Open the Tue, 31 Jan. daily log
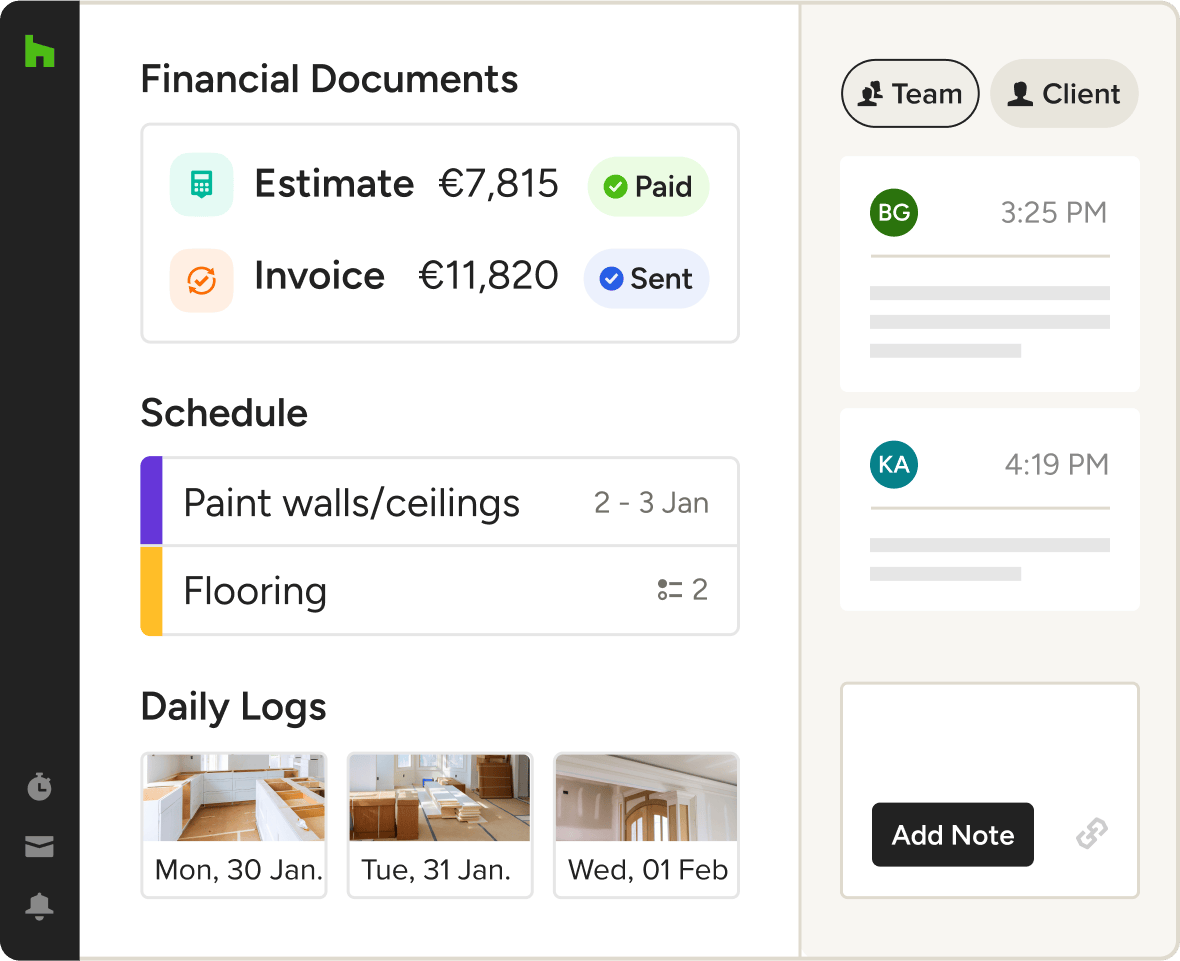1180x961 pixels. click(440, 825)
